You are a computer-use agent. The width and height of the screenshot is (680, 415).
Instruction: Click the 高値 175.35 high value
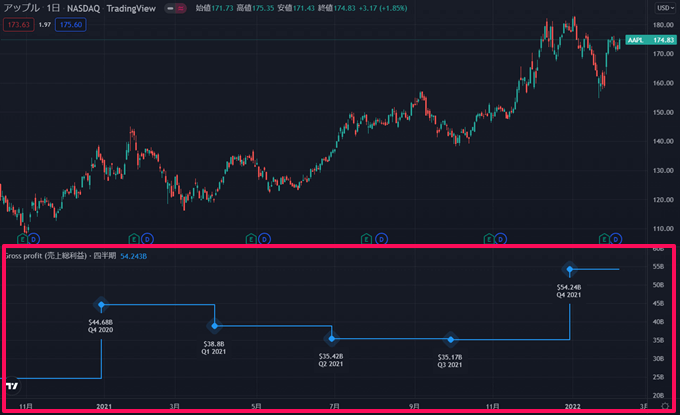255,8
